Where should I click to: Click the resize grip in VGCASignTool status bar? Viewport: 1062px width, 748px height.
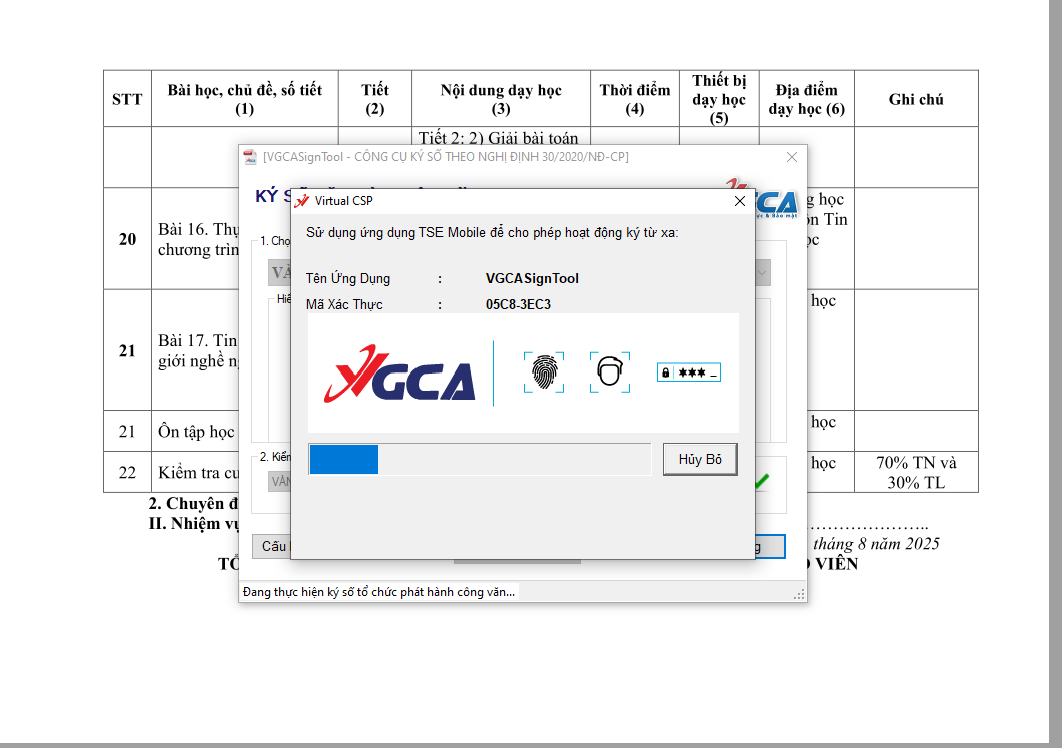pyautogui.click(x=799, y=594)
